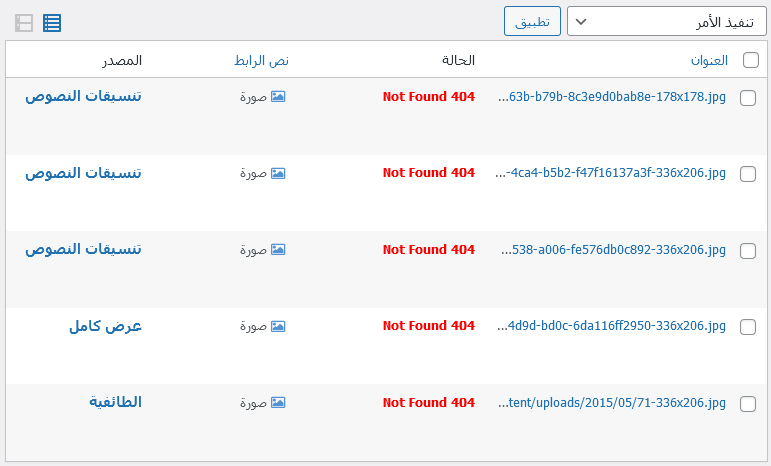Click Not Found 404 status in 71-336x206 row
Screen dimensions: 771x466
[x=429, y=402]
